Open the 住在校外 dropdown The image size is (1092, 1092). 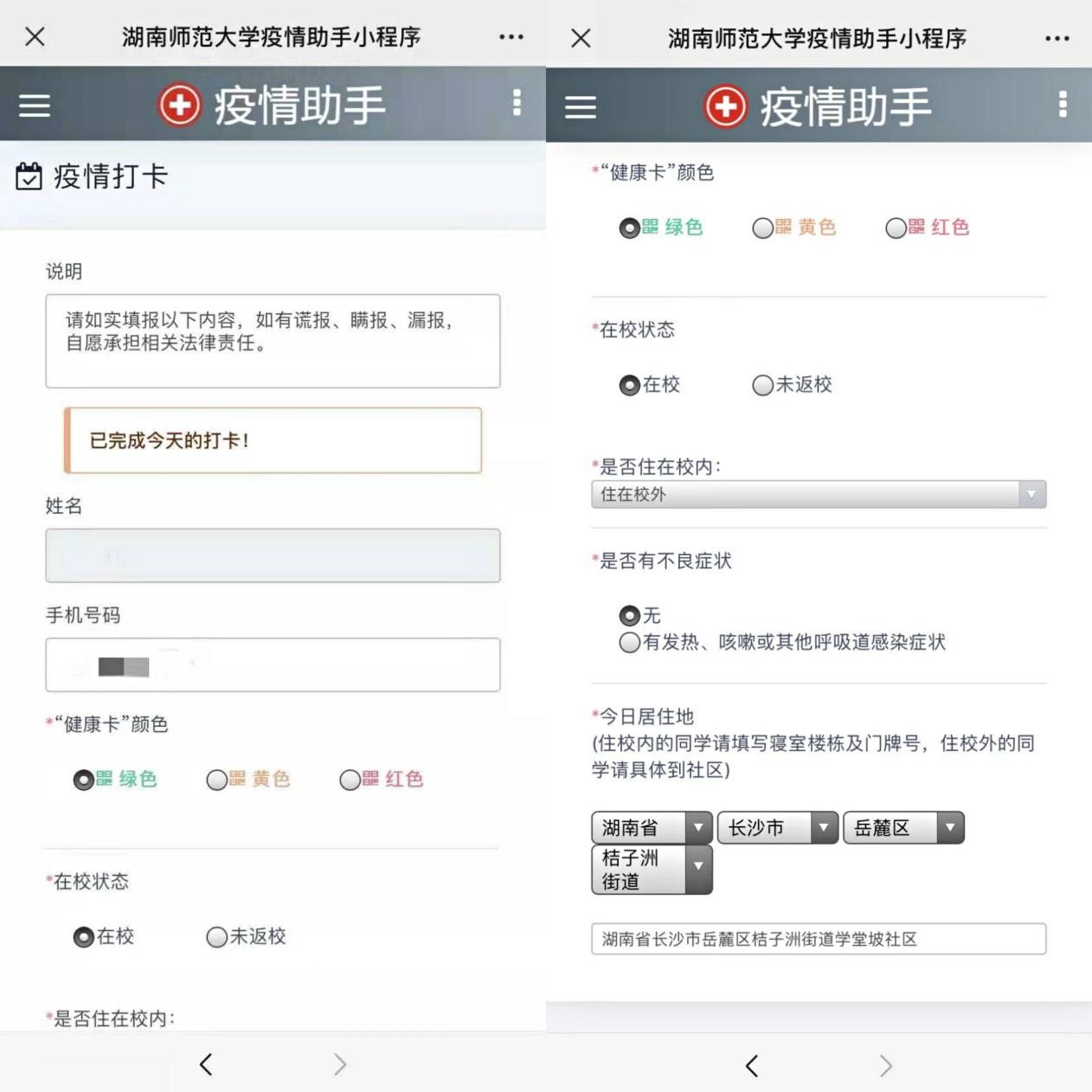[x=818, y=494]
